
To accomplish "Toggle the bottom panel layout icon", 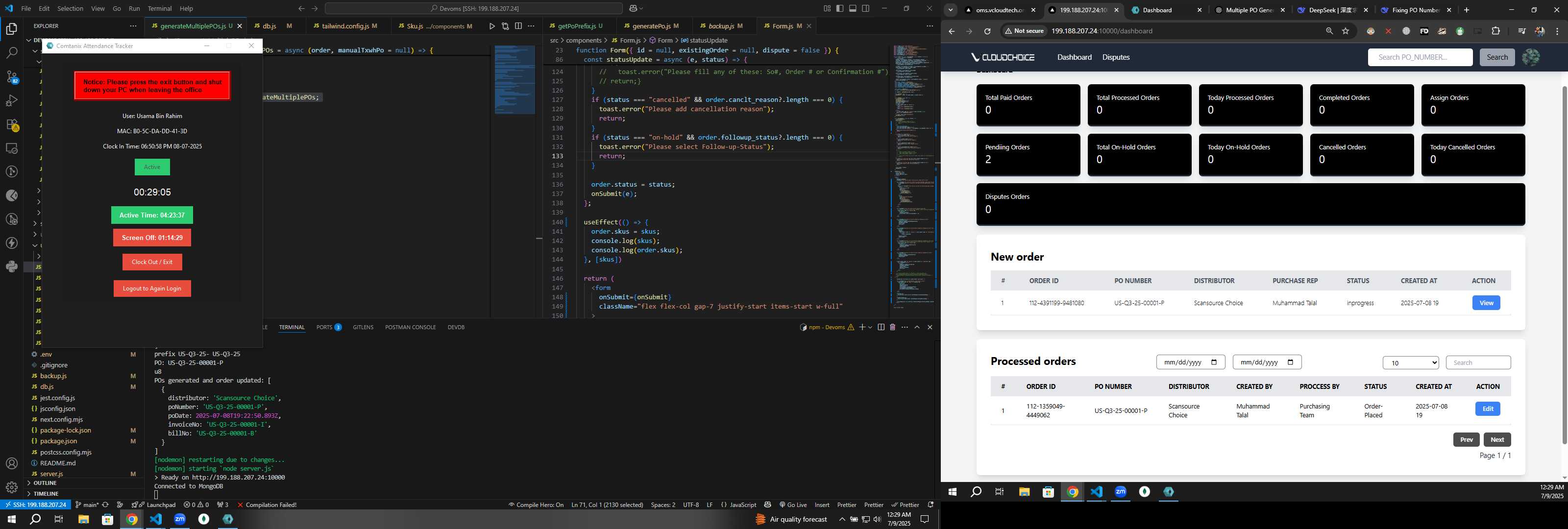I will [x=853, y=8].
